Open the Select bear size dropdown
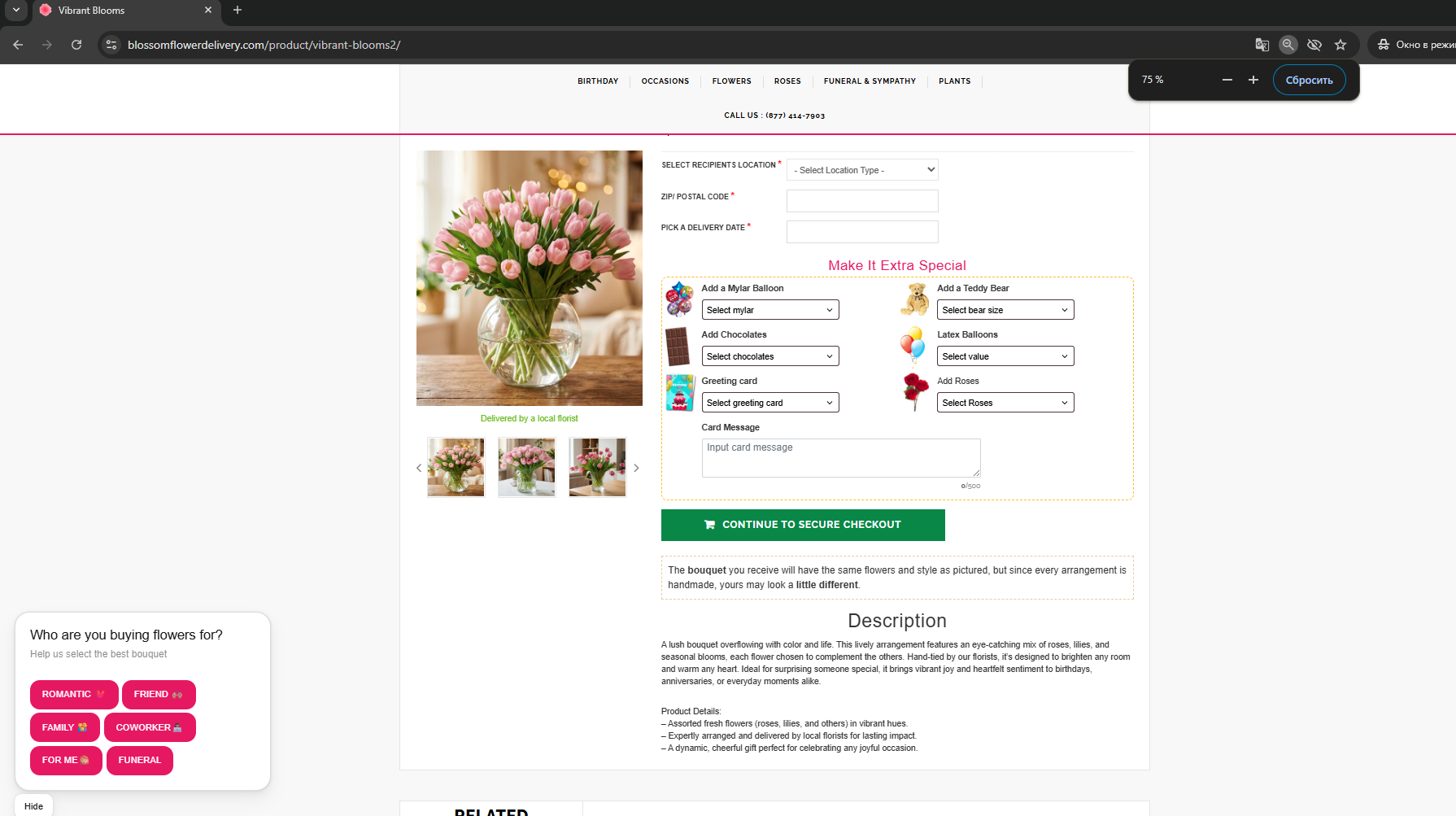The width and height of the screenshot is (1456, 816). (x=1005, y=310)
